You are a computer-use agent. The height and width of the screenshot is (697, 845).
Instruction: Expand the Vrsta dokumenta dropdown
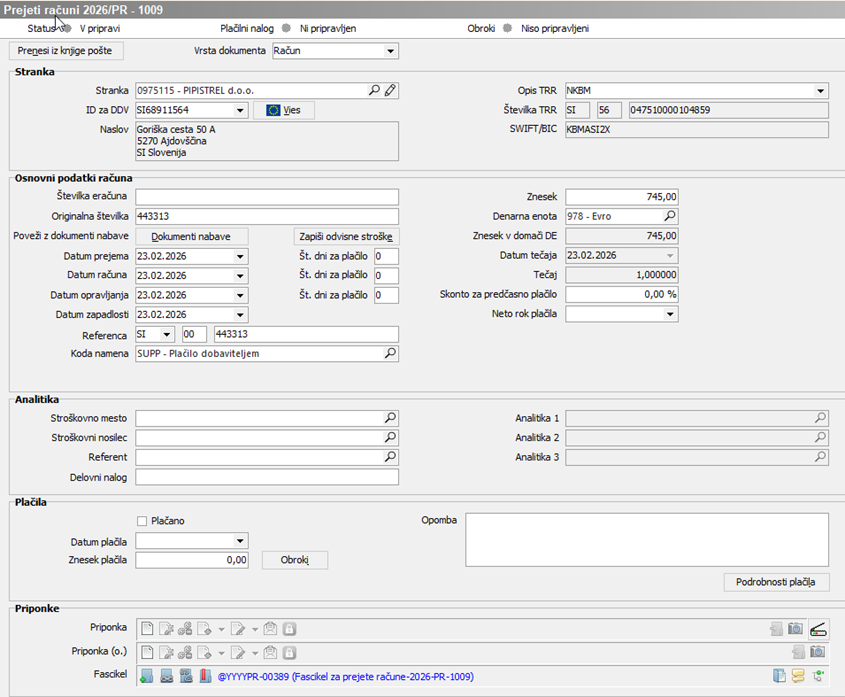(x=389, y=51)
